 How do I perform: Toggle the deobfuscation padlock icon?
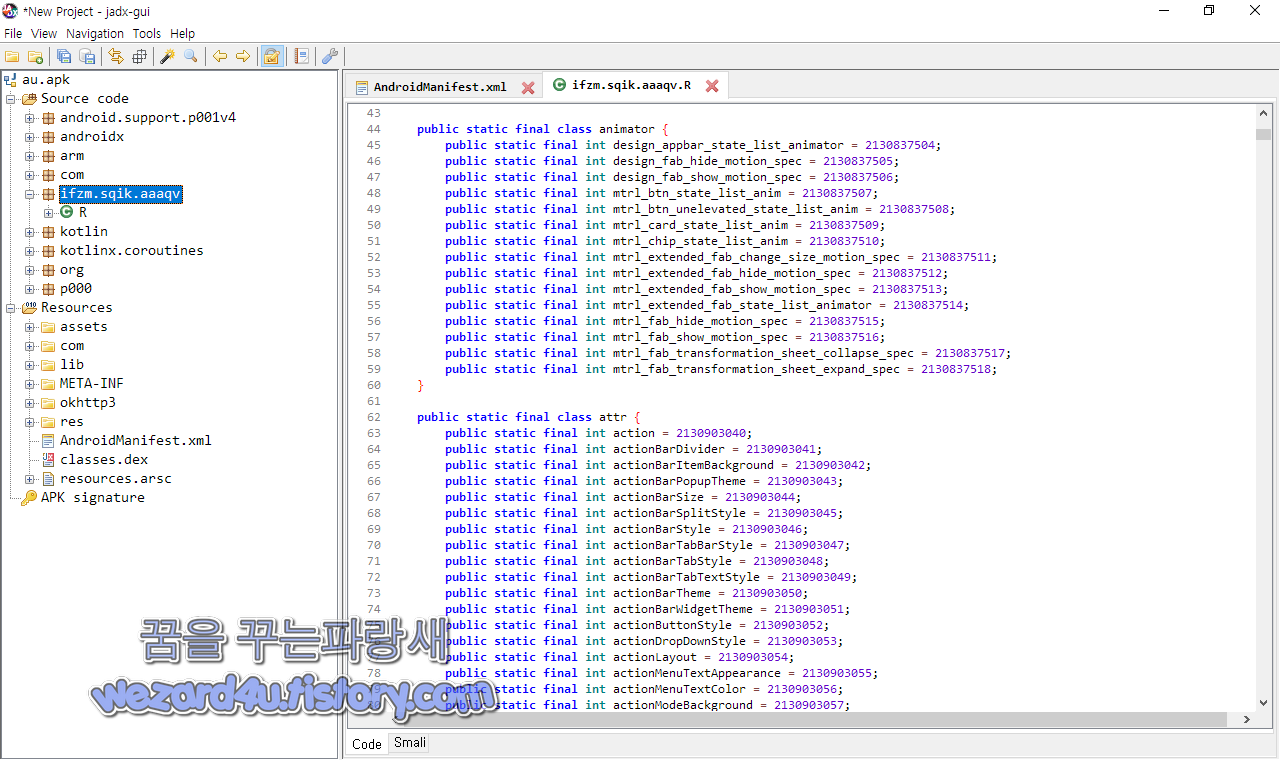[271, 57]
